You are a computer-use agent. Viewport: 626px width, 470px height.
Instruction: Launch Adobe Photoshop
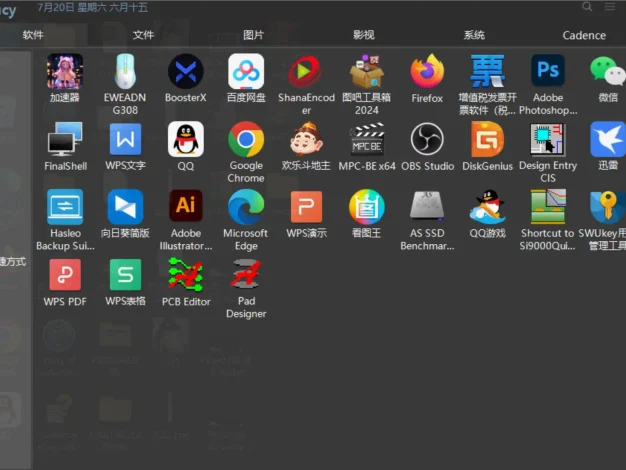(548, 71)
